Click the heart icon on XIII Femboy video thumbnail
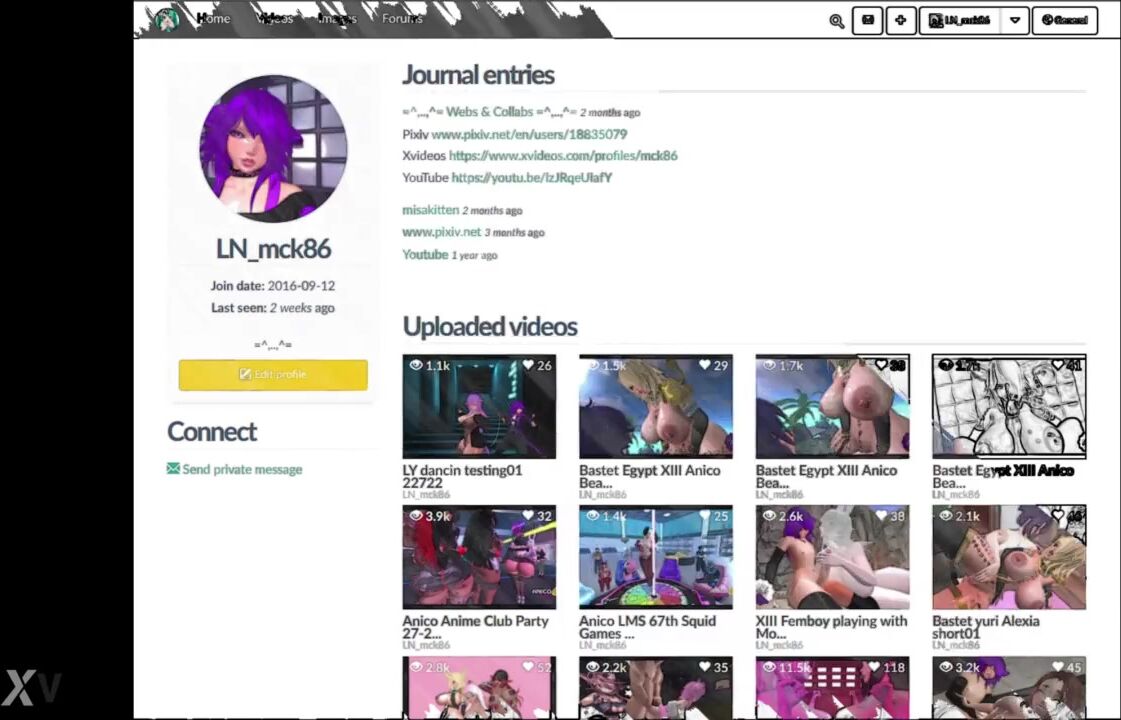Image resolution: width=1121 pixels, height=720 pixels. point(882,516)
